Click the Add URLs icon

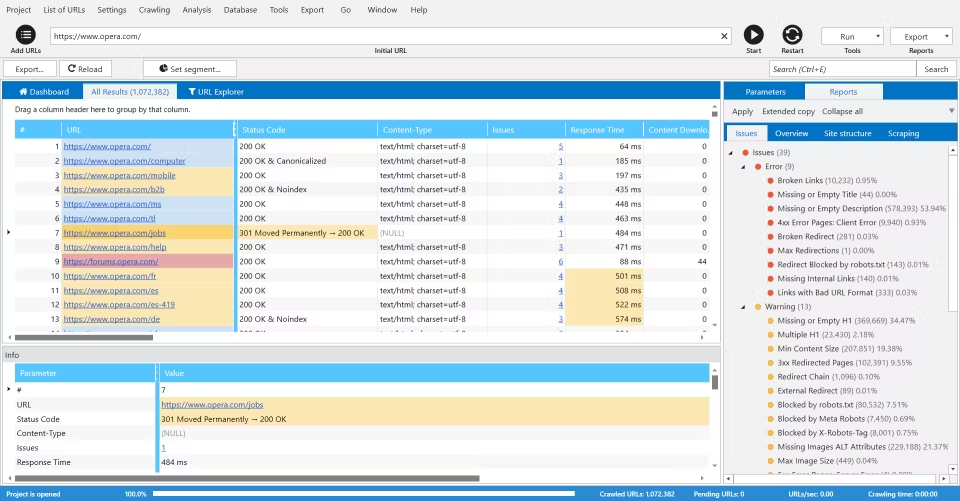tap(26, 35)
